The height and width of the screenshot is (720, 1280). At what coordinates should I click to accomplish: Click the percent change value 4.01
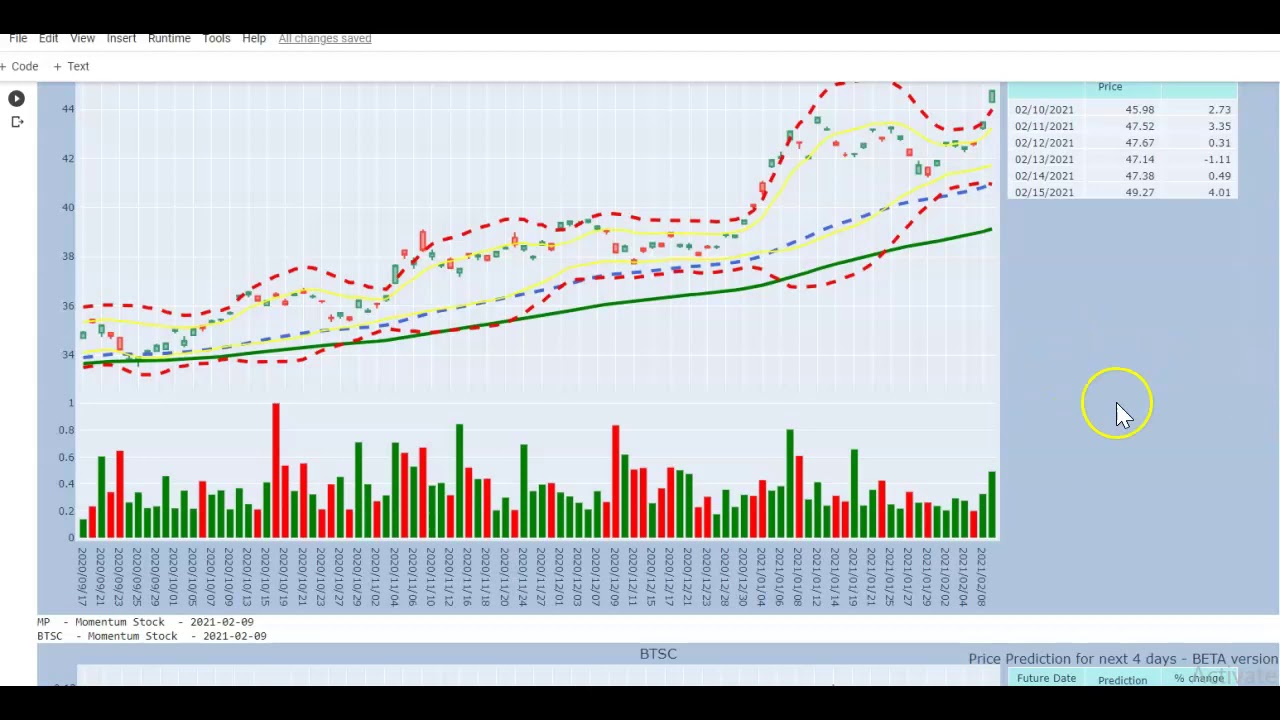click(1219, 192)
